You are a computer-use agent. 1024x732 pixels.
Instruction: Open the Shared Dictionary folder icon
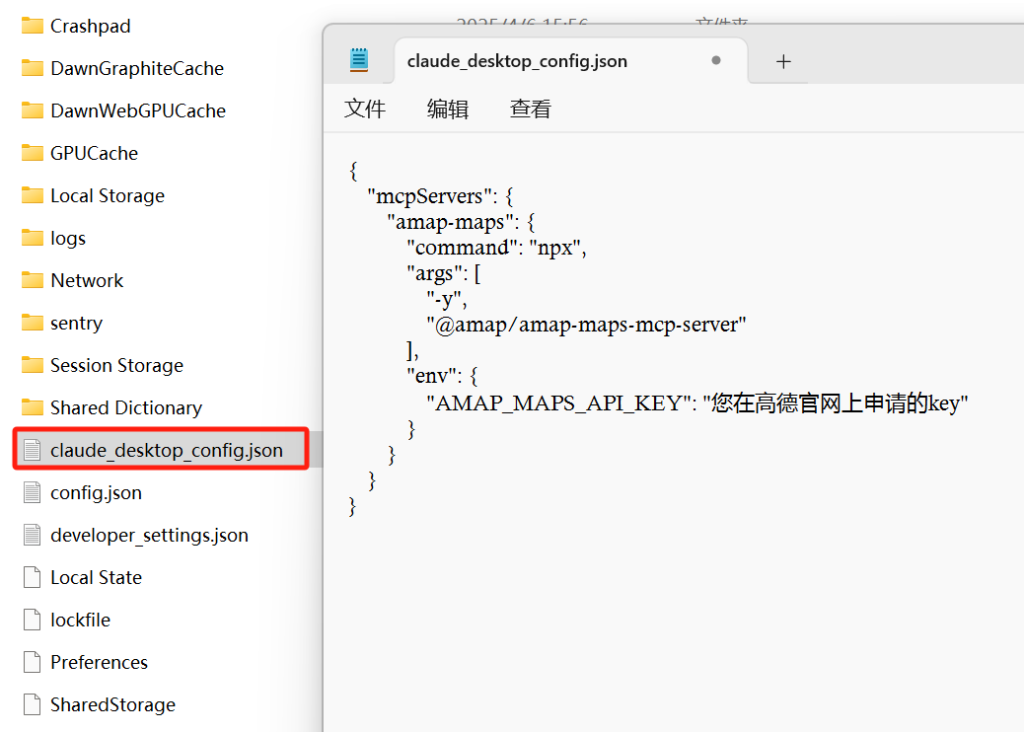32,408
